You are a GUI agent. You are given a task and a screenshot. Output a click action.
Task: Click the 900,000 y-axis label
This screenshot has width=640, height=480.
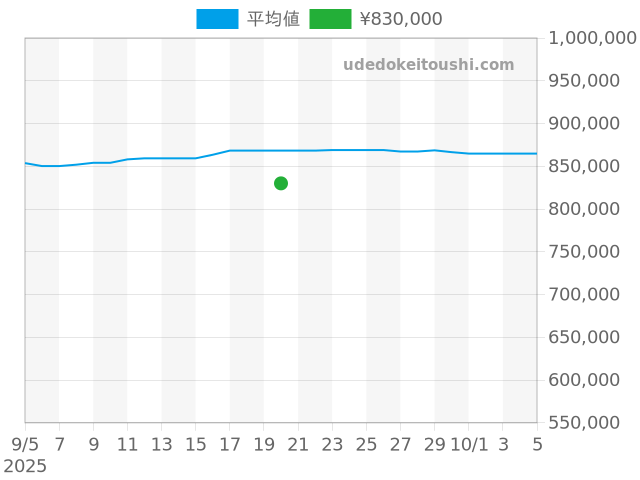593,124
